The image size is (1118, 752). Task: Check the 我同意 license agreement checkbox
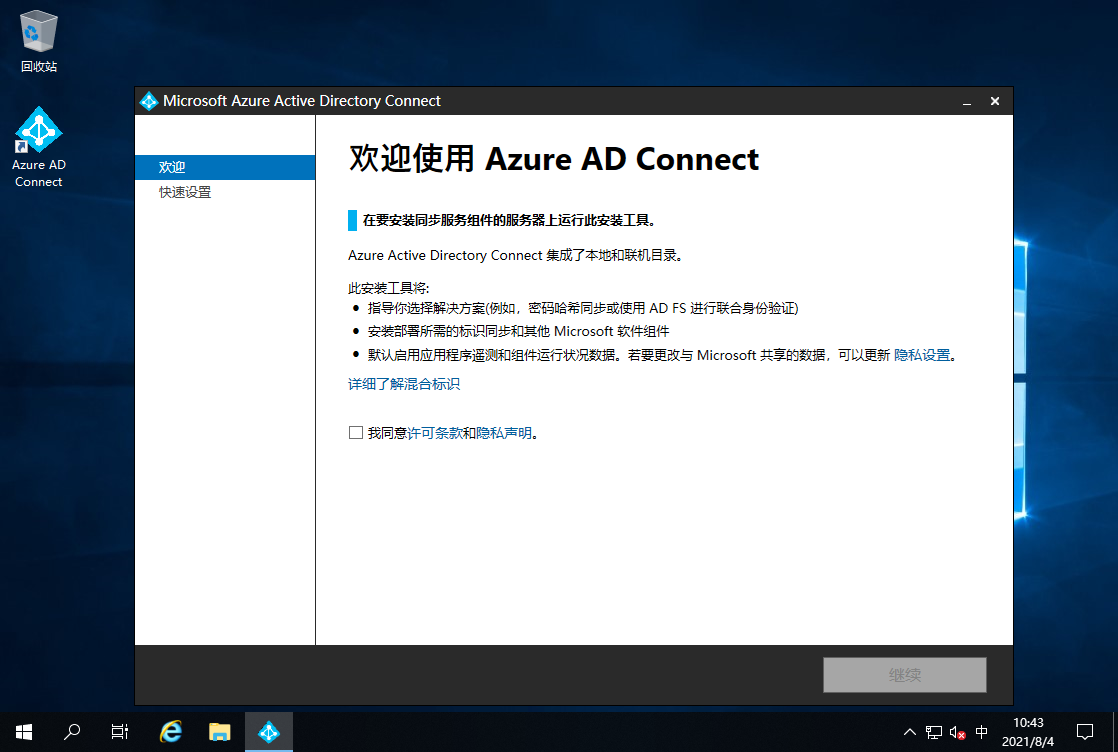(x=356, y=433)
